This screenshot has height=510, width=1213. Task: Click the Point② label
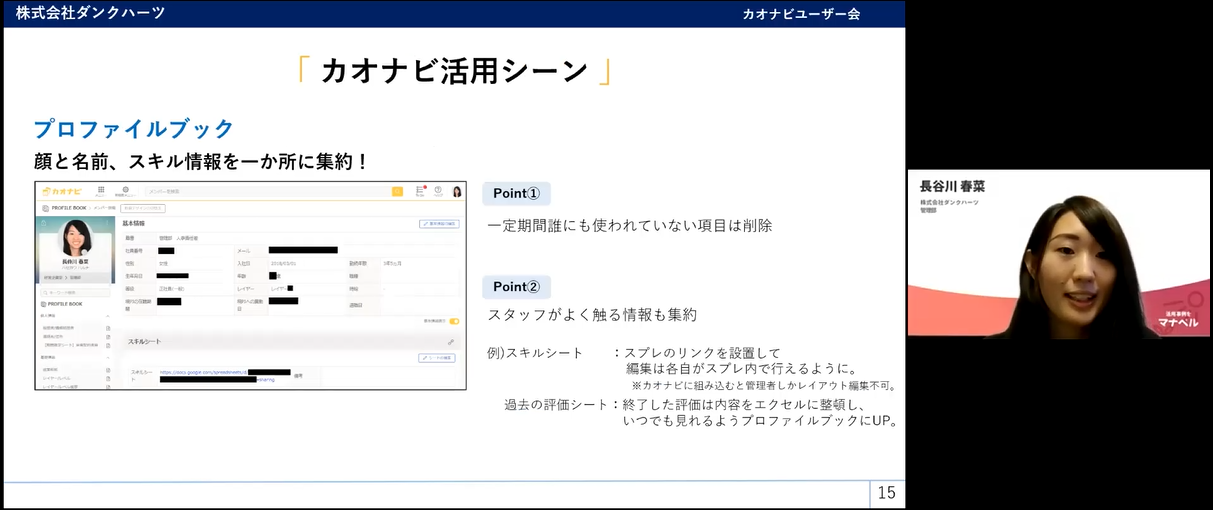tap(516, 287)
